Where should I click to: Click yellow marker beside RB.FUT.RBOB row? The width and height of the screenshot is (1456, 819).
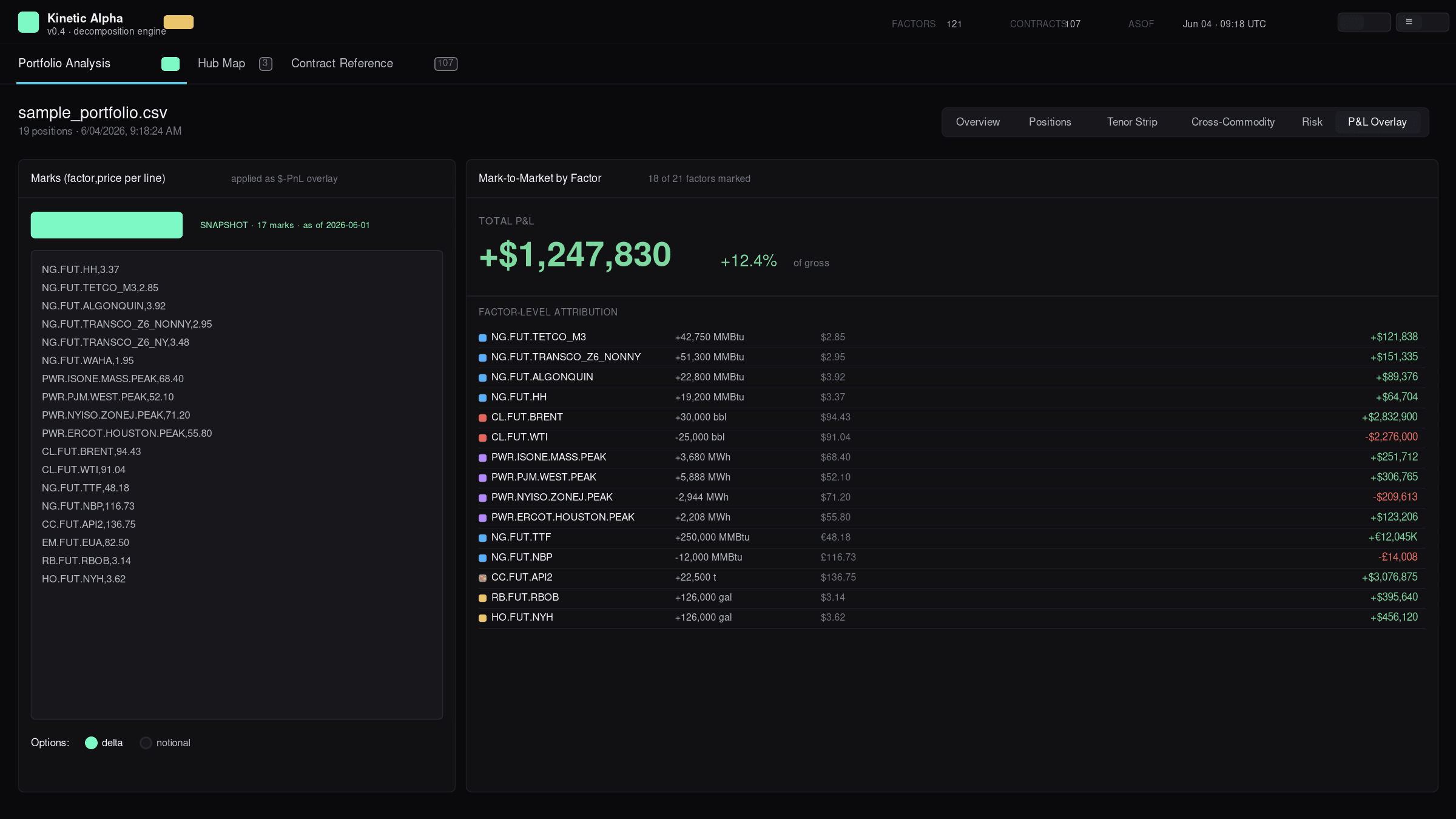pyautogui.click(x=483, y=598)
